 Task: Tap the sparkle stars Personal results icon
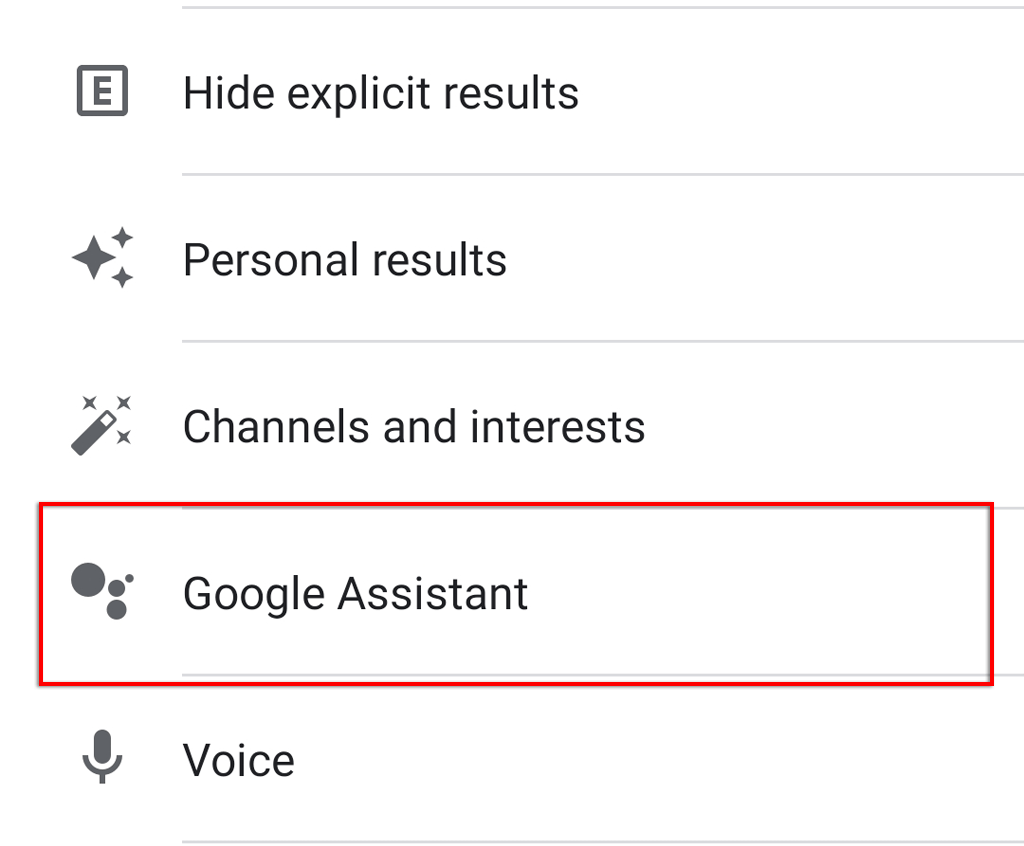pyautogui.click(x=103, y=257)
